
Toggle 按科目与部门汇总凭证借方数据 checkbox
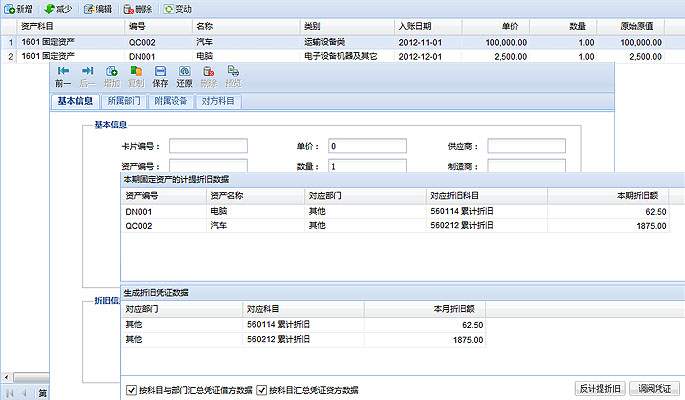(x=130, y=389)
